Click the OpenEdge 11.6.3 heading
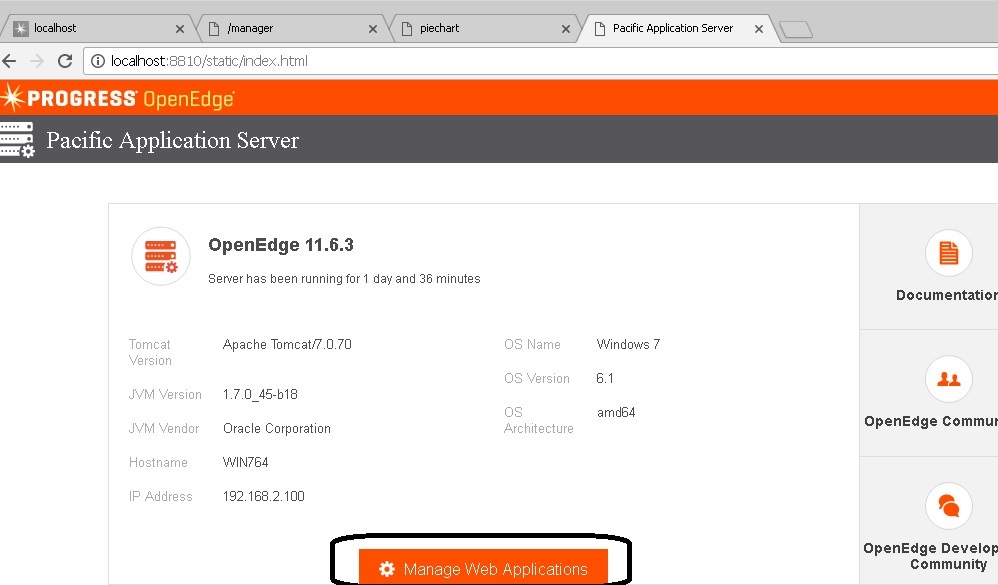This screenshot has height=585, width=998. point(281,245)
